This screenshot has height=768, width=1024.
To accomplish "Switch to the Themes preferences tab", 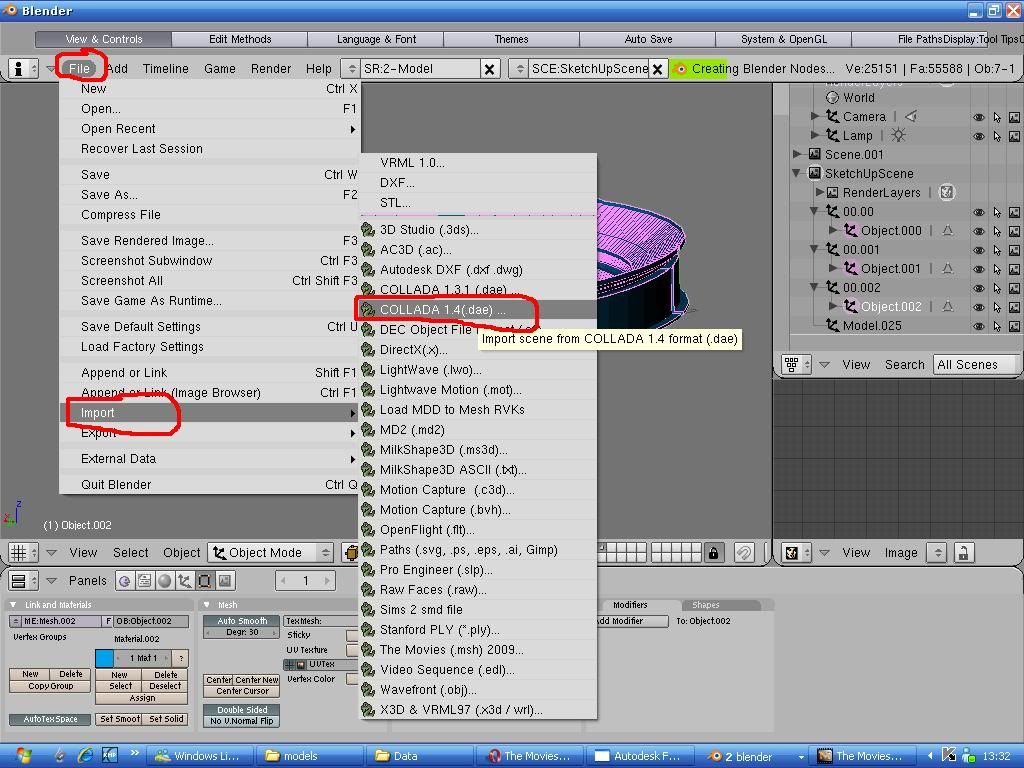I will click(x=511, y=39).
